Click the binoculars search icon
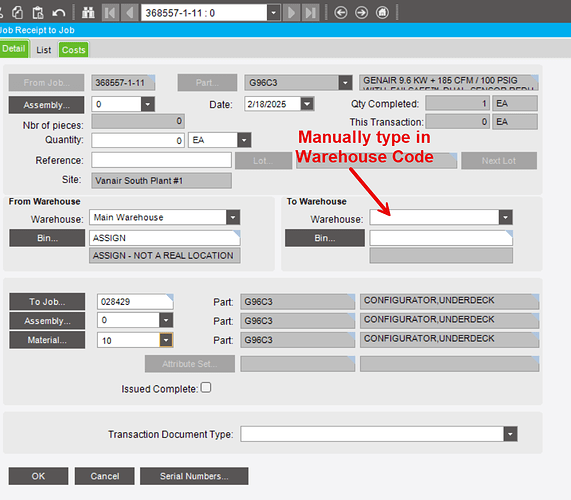Image resolution: width=571 pixels, height=500 pixels. [x=88, y=13]
